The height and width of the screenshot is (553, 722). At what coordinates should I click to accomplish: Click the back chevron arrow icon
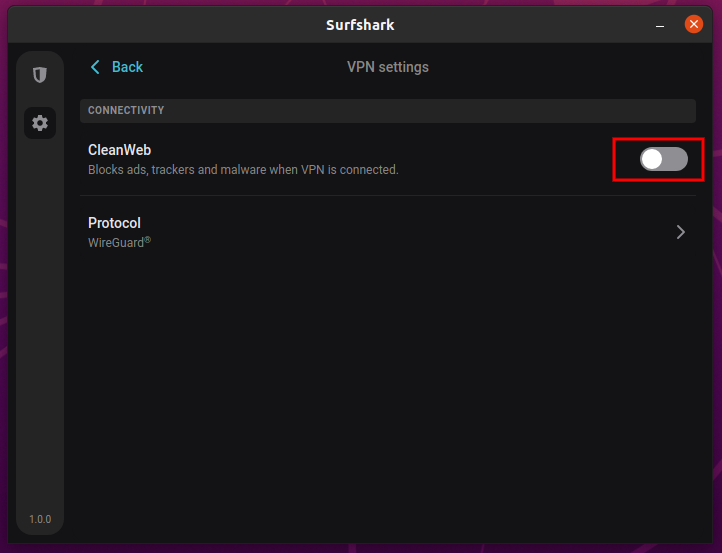pyautogui.click(x=95, y=67)
